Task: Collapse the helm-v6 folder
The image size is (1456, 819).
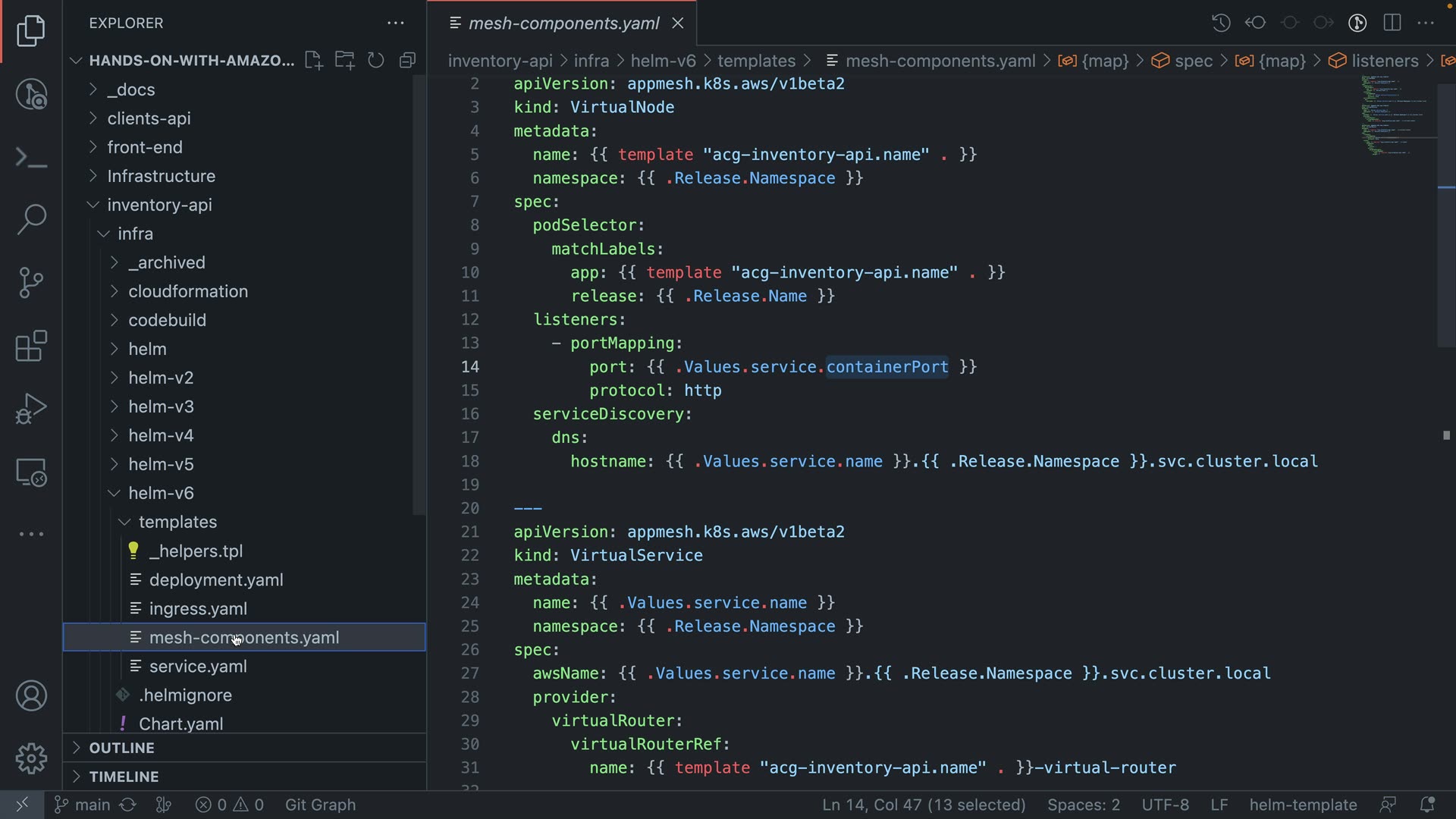Action: [161, 493]
